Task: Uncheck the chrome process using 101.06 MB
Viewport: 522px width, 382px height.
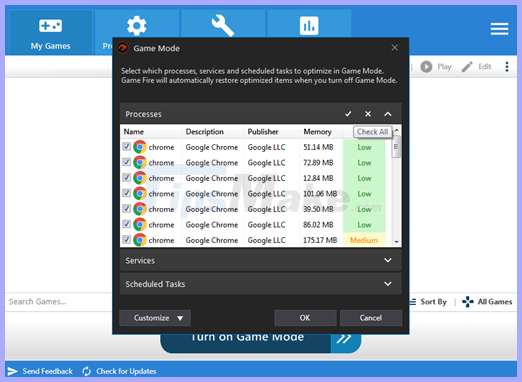Action: 126,193
